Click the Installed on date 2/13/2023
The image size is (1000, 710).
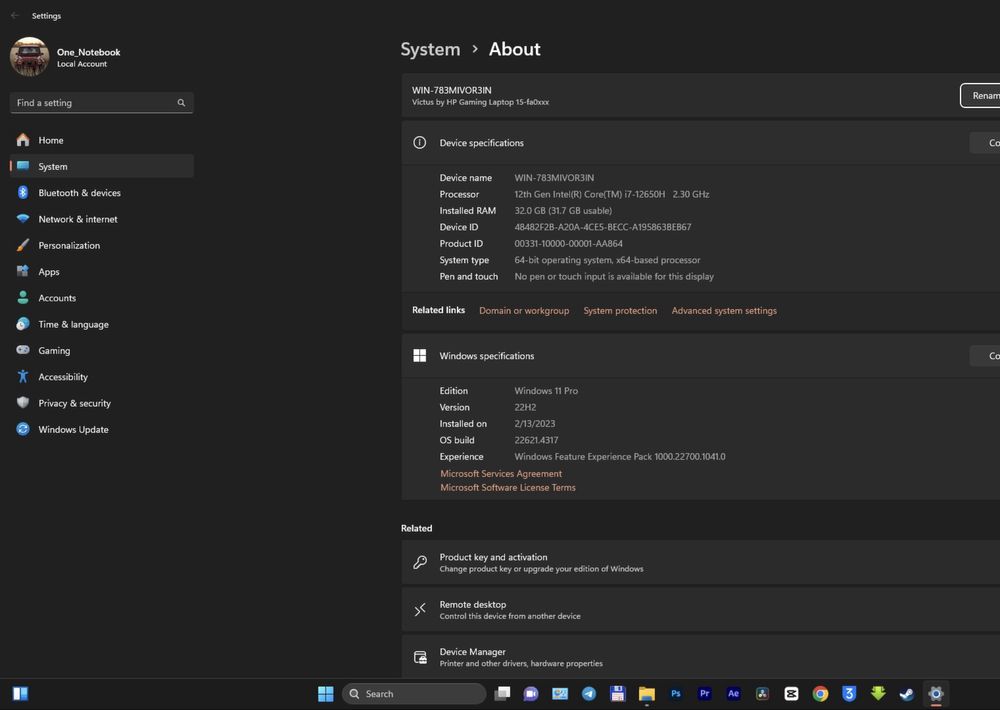coord(534,424)
